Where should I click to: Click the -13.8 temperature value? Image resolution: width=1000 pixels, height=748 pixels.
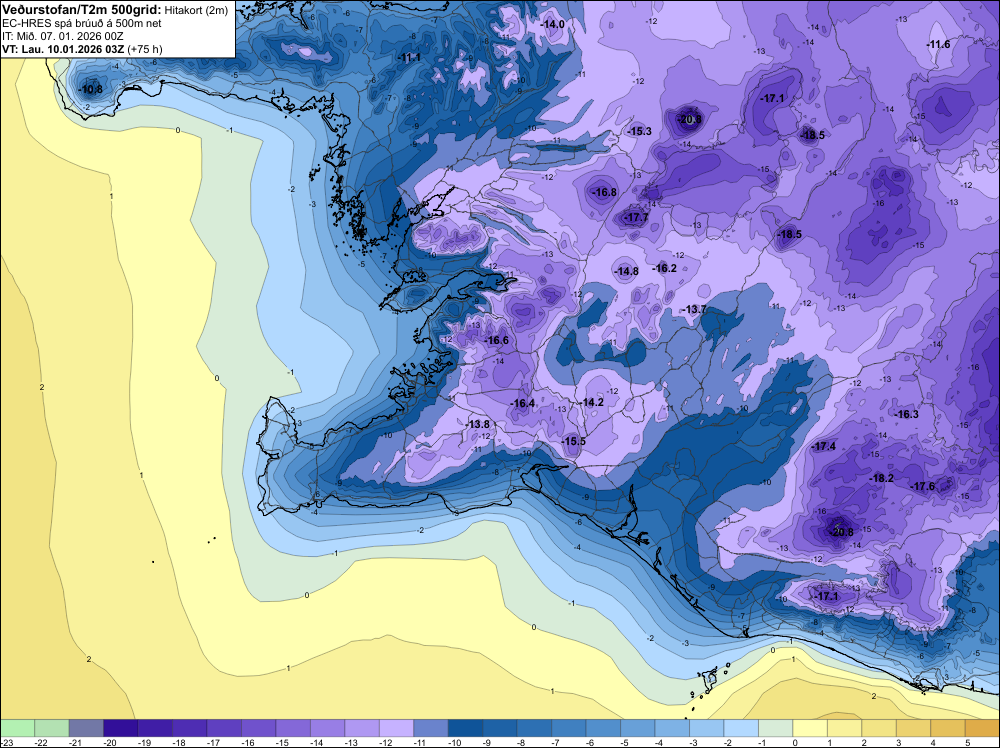(x=478, y=424)
